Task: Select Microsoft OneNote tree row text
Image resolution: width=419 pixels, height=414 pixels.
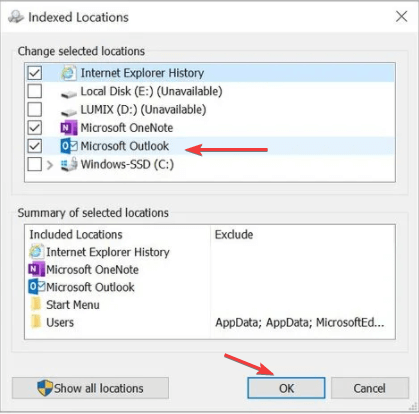Action: click(127, 128)
